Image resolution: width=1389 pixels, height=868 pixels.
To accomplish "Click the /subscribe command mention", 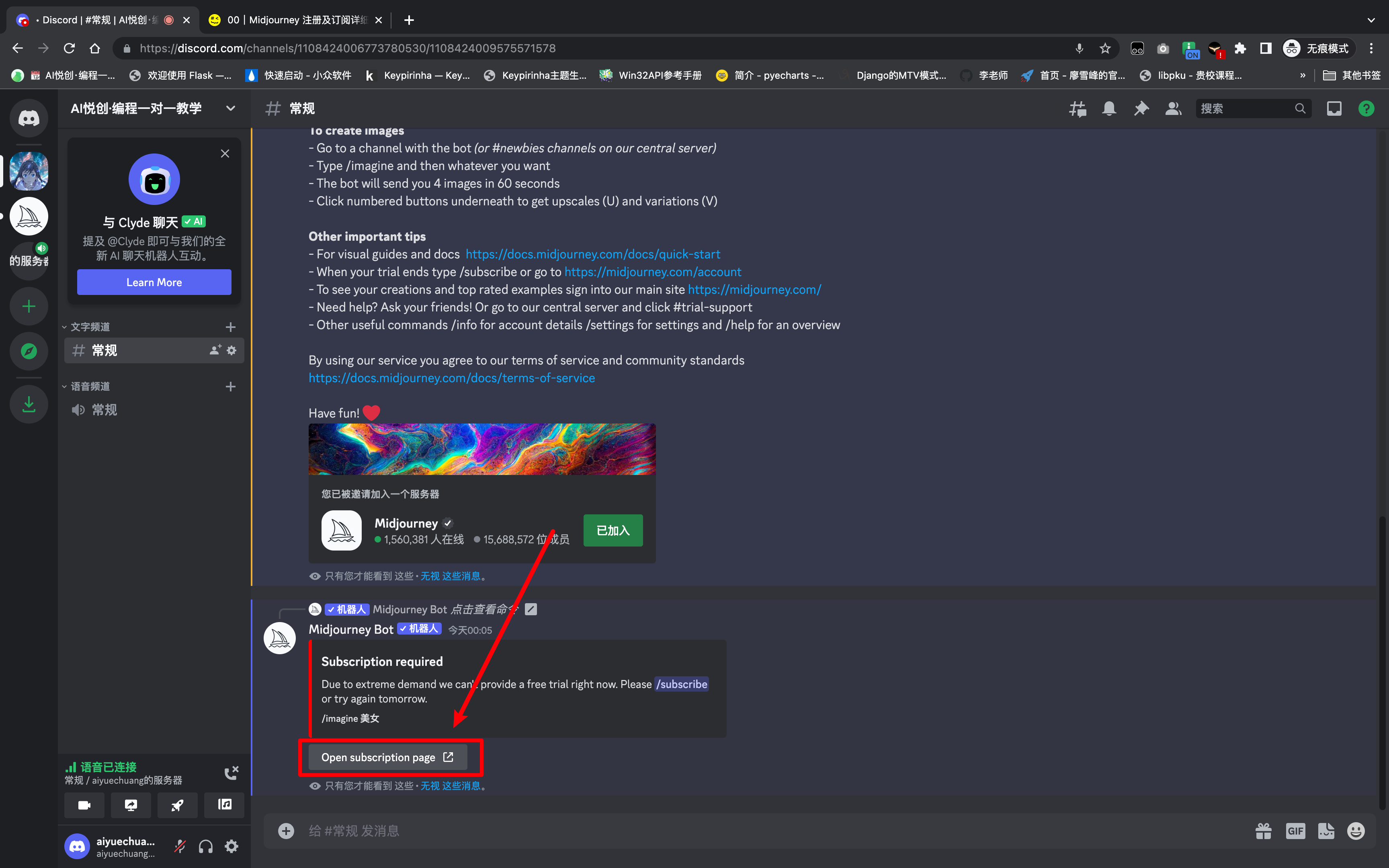I will click(x=682, y=684).
